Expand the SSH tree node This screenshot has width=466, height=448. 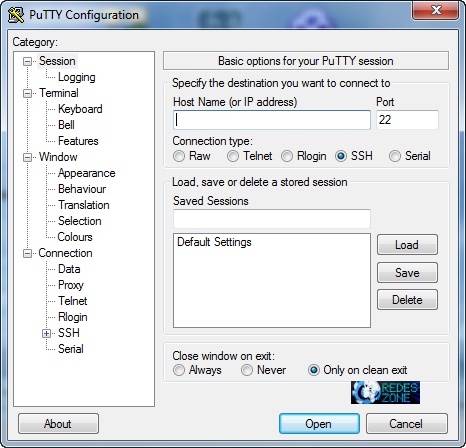47,333
